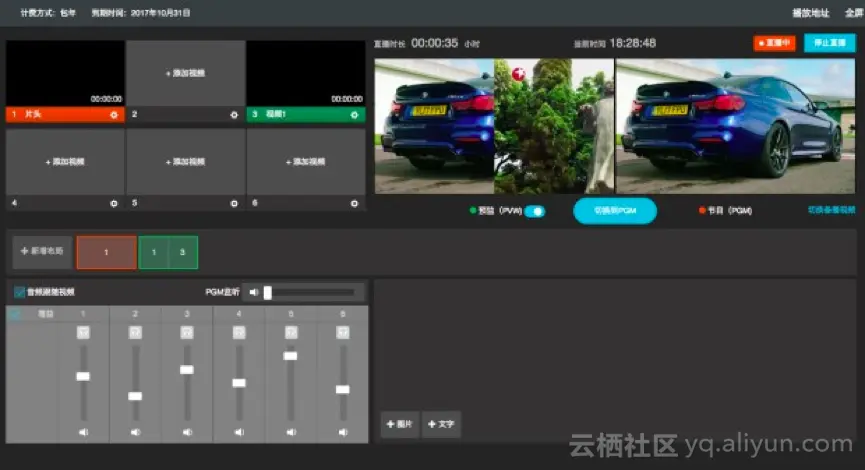Mute mixer channel 1 speaker icon
The height and width of the screenshot is (470, 865).
coord(83,432)
